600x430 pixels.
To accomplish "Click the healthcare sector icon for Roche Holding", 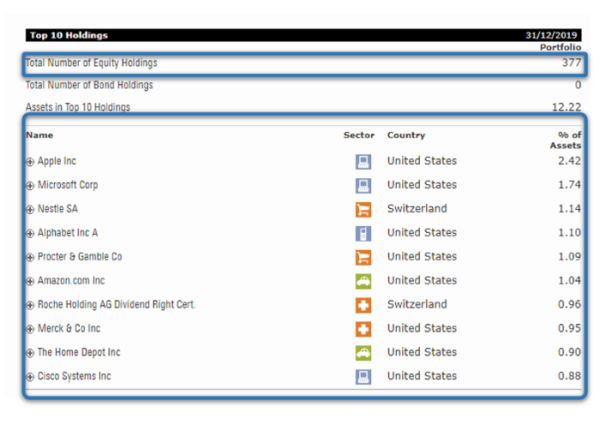I will [x=363, y=305].
